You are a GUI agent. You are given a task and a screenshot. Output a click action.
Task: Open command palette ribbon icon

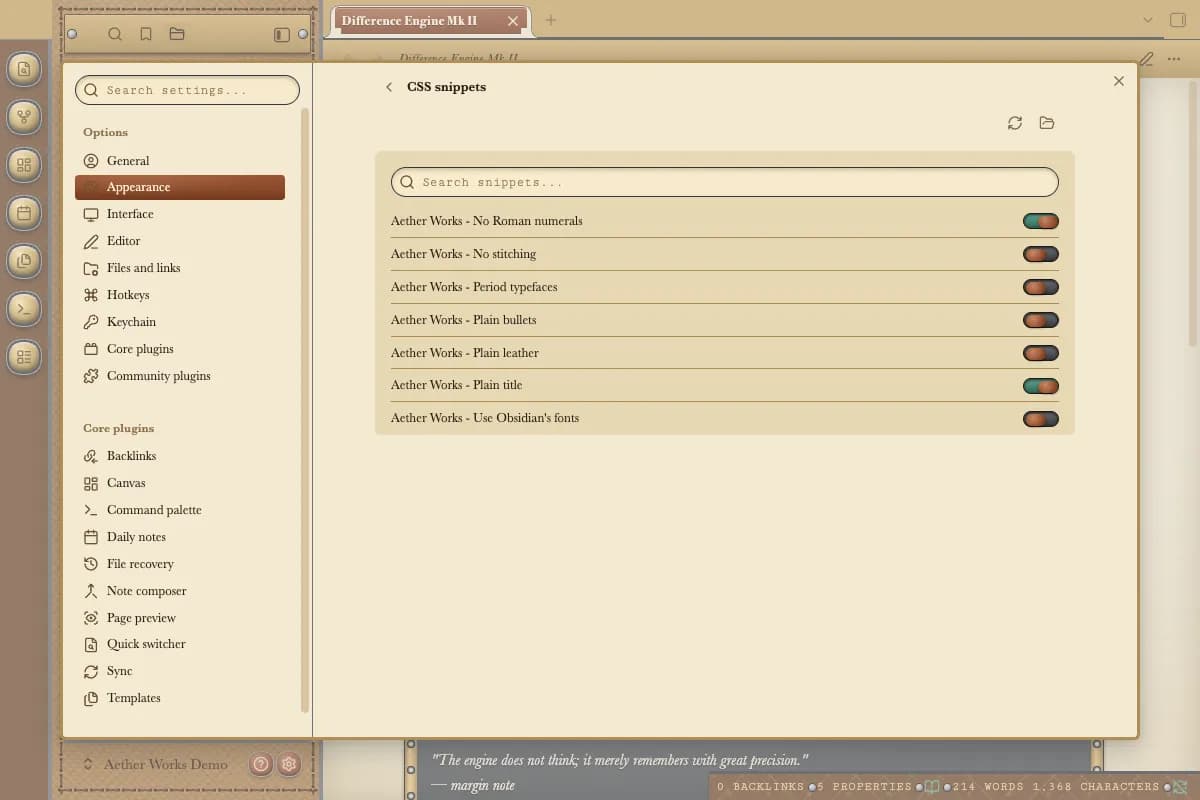[x=24, y=309]
